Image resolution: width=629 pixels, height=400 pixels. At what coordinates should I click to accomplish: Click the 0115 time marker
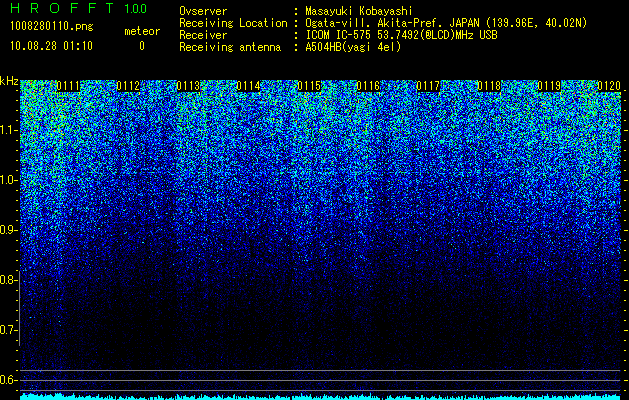(x=308, y=86)
